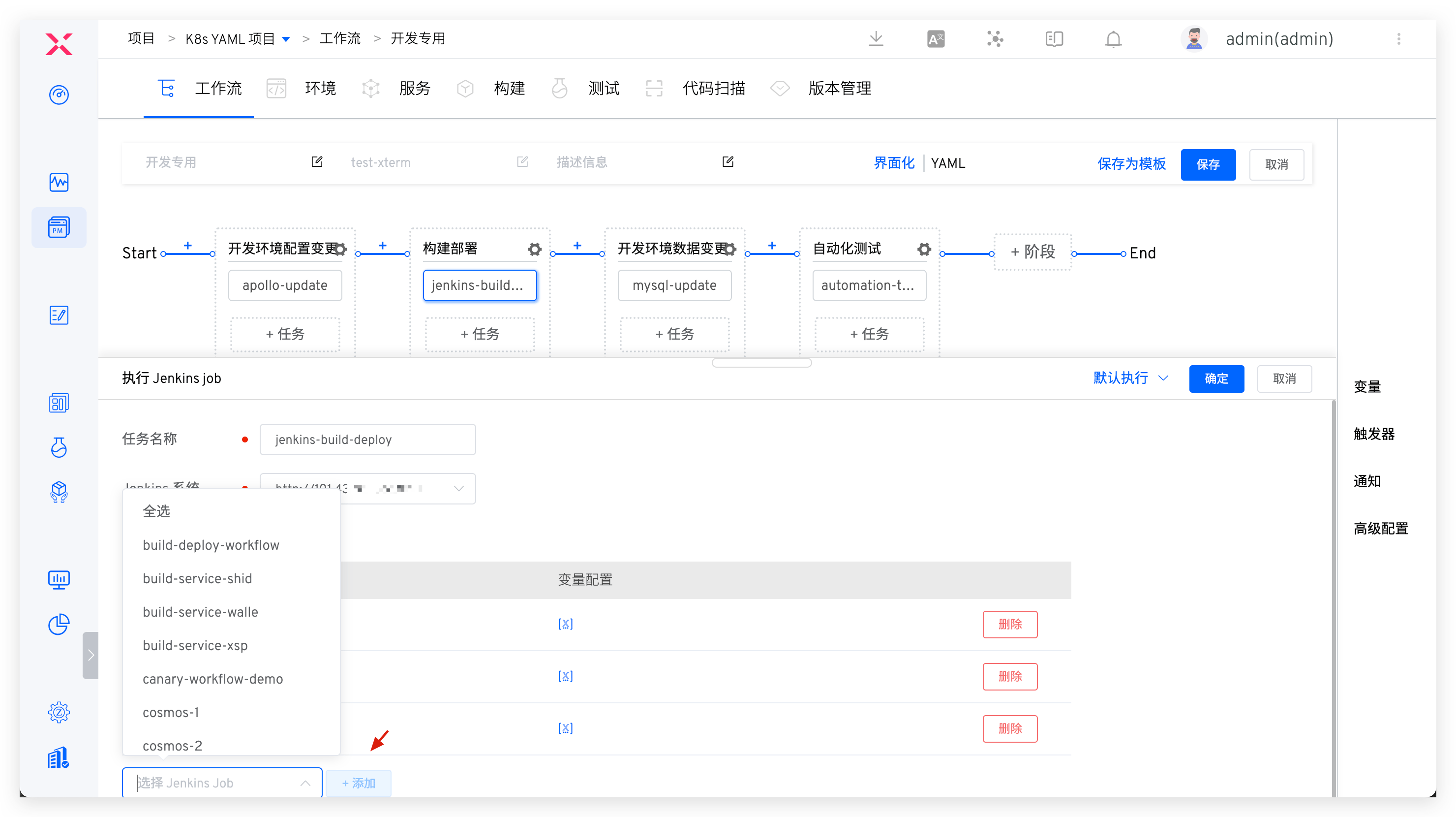Open settings gear of 开发环境配置变更 stage
1456x817 pixels.
pos(340,249)
